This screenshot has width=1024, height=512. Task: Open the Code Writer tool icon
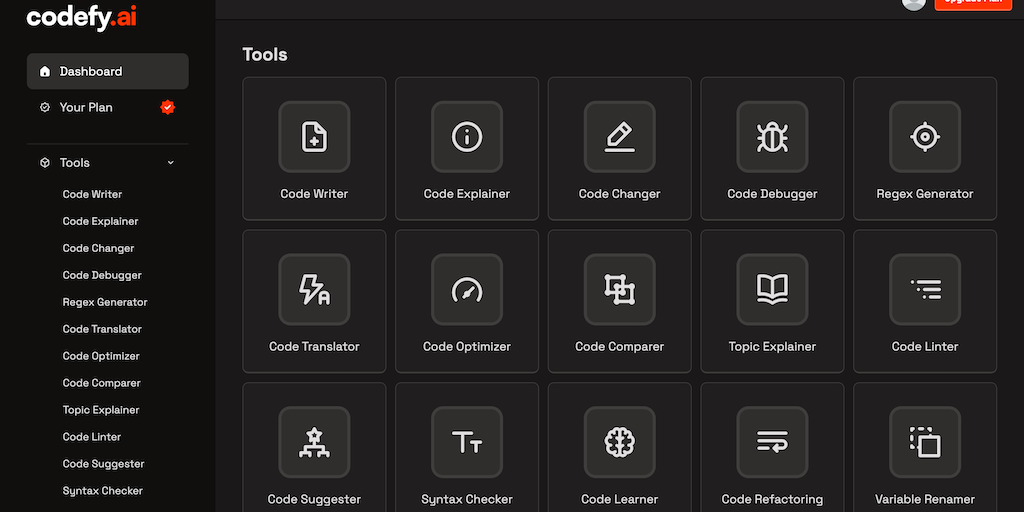coord(314,137)
